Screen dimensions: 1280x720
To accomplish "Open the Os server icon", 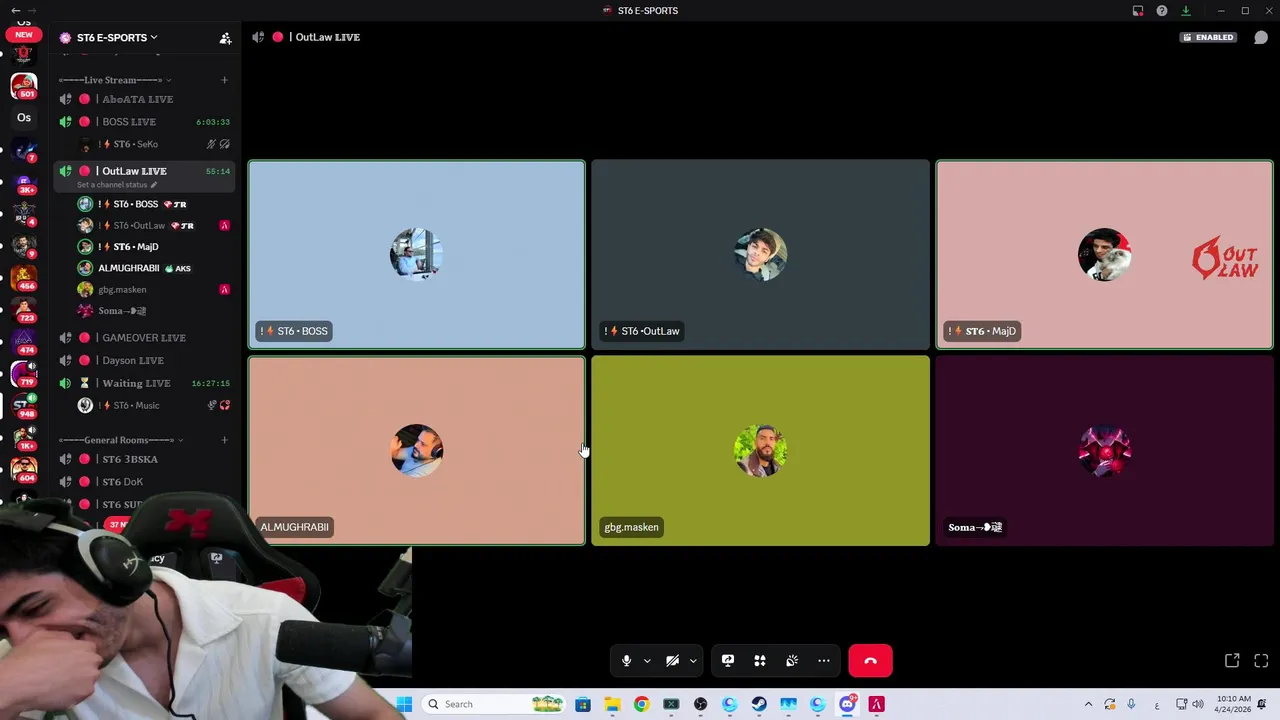I will coord(24,118).
